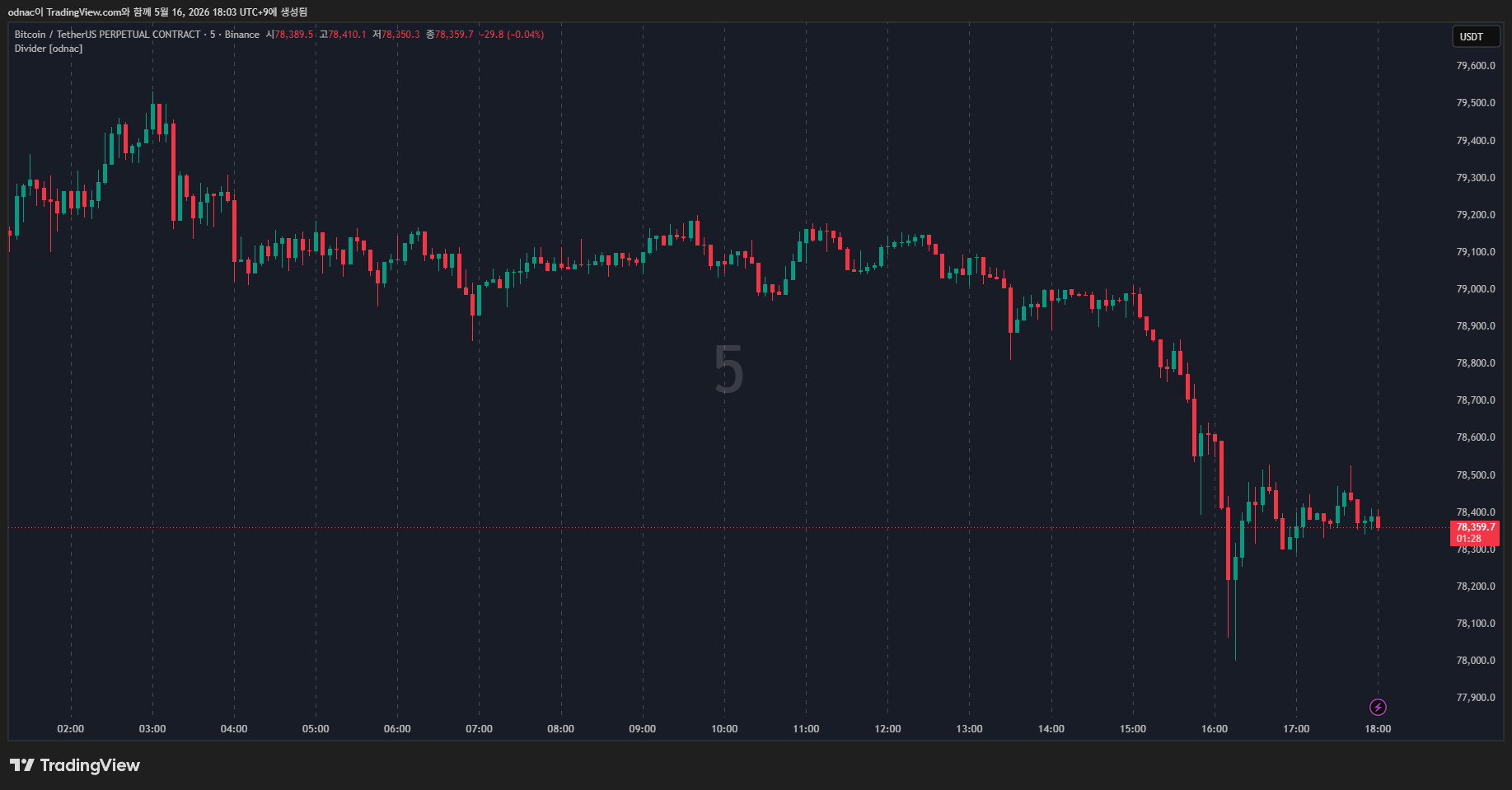Click the 79,400.0 price axis label
The width and height of the screenshot is (1512, 790).
(x=1476, y=141)
